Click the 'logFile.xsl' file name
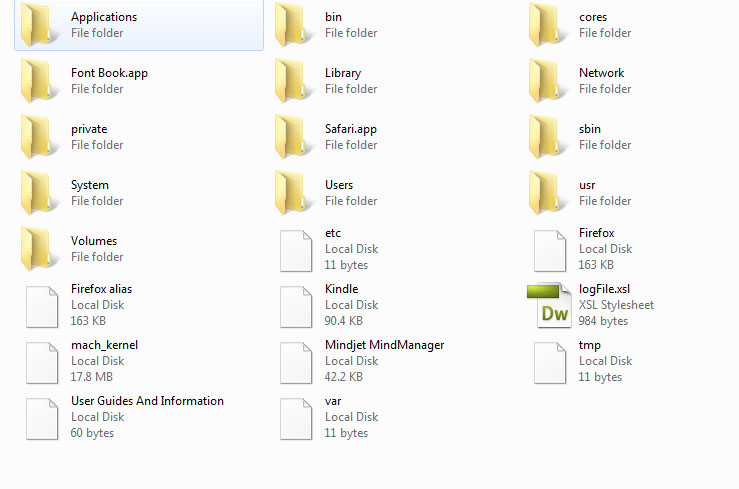739x489 pixels. click(605, 289)
